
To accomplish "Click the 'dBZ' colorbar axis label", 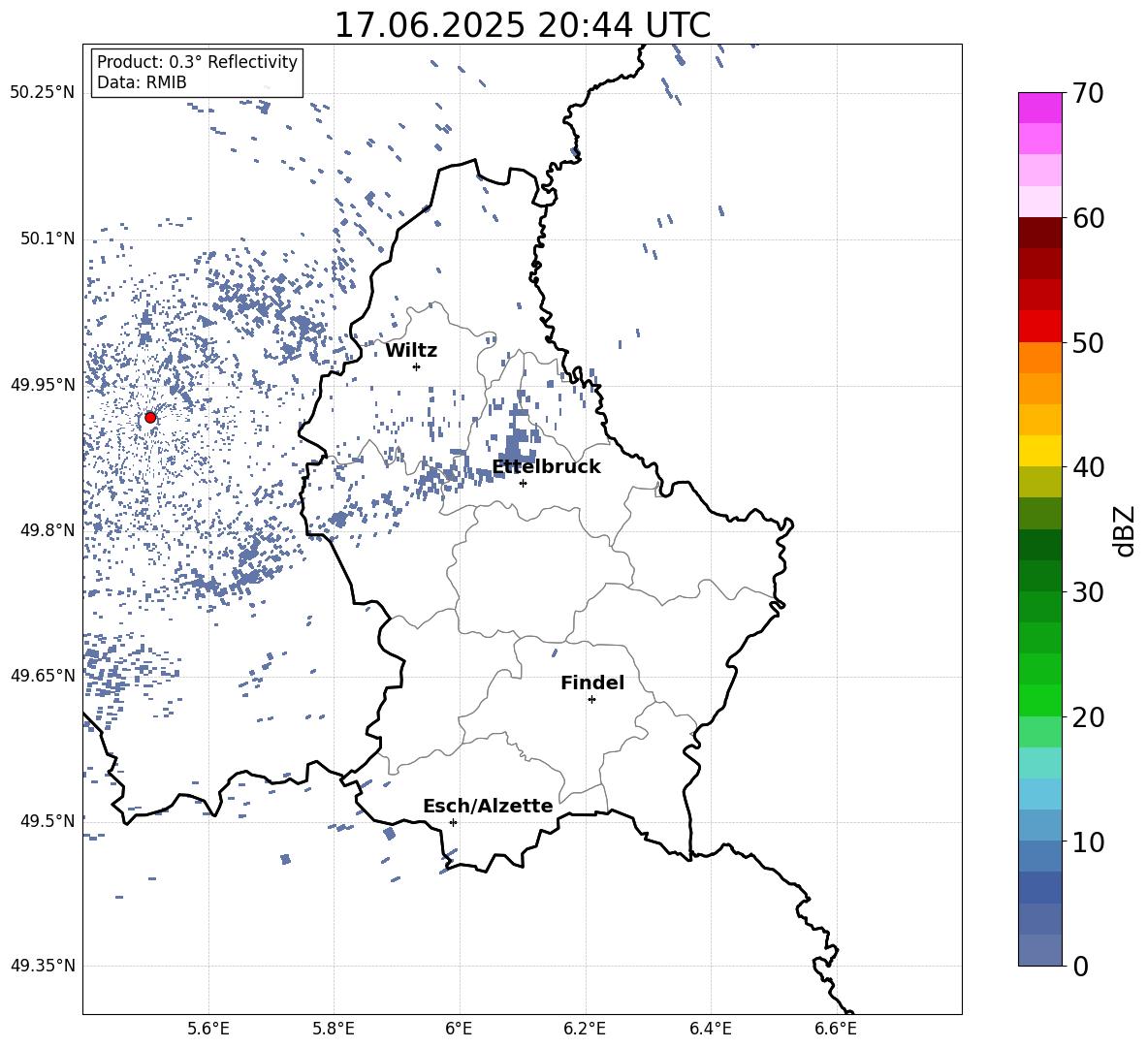I will (x=1124, y=530).
